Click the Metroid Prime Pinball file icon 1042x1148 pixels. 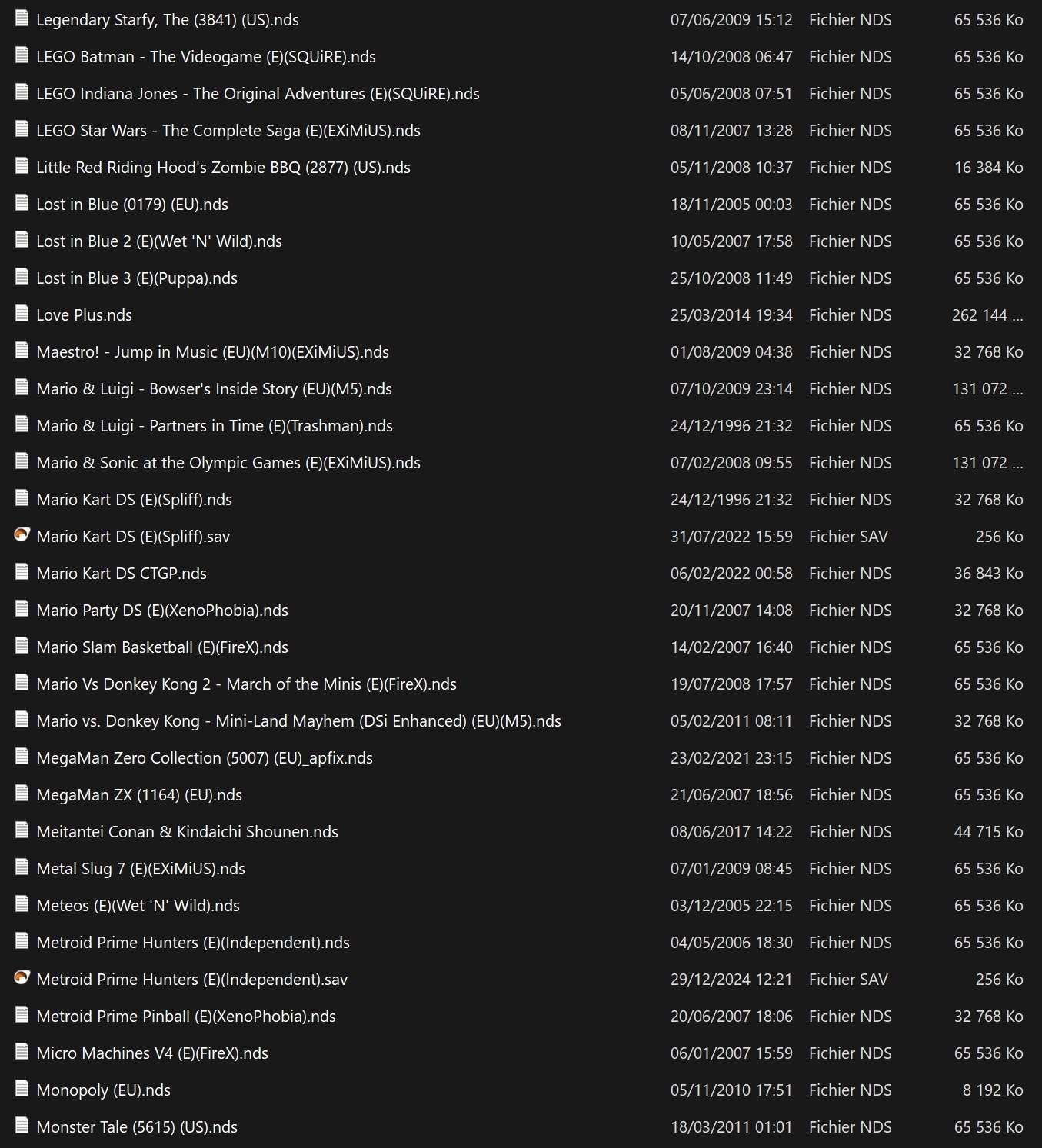[x=22, y=1015]
